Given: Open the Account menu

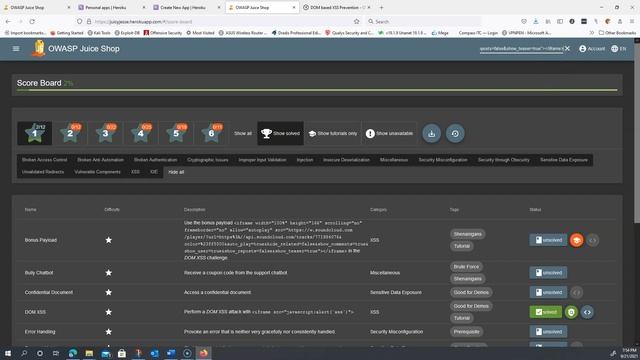Looking at the screenshot, I should [591, 49].
